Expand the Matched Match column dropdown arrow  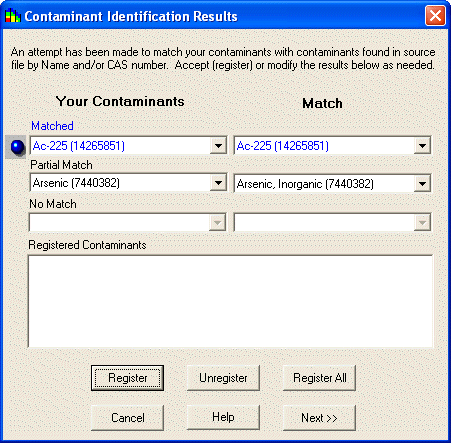422,146
